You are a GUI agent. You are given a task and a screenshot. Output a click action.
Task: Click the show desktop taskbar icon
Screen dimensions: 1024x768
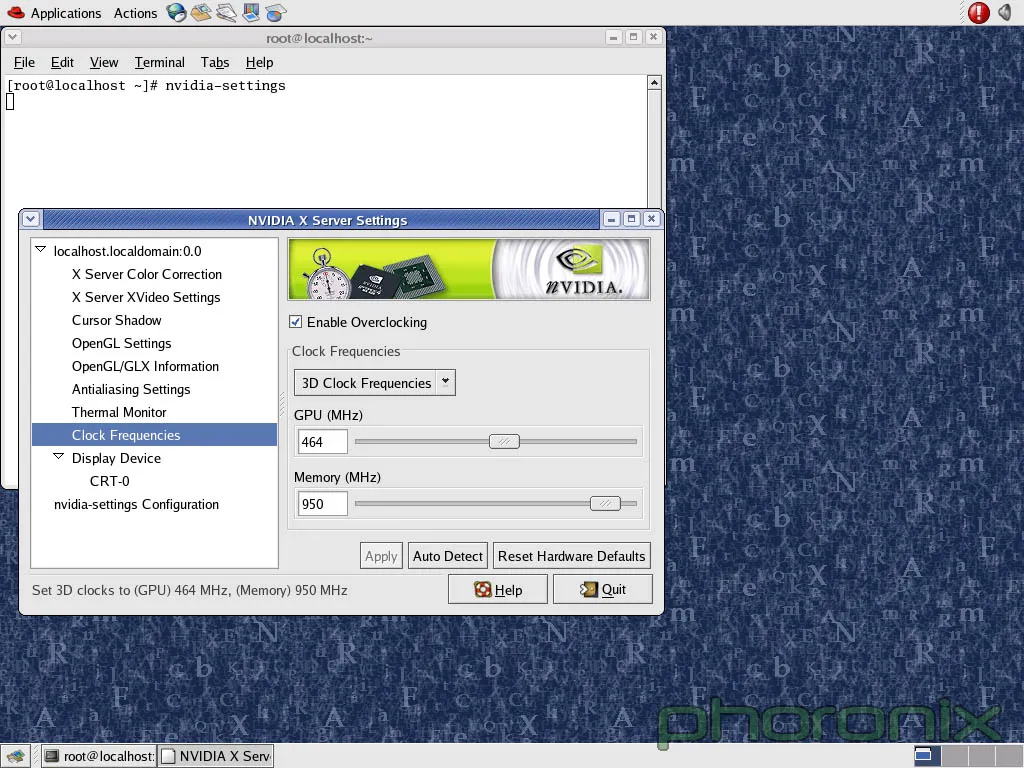[x=15, y=756]
